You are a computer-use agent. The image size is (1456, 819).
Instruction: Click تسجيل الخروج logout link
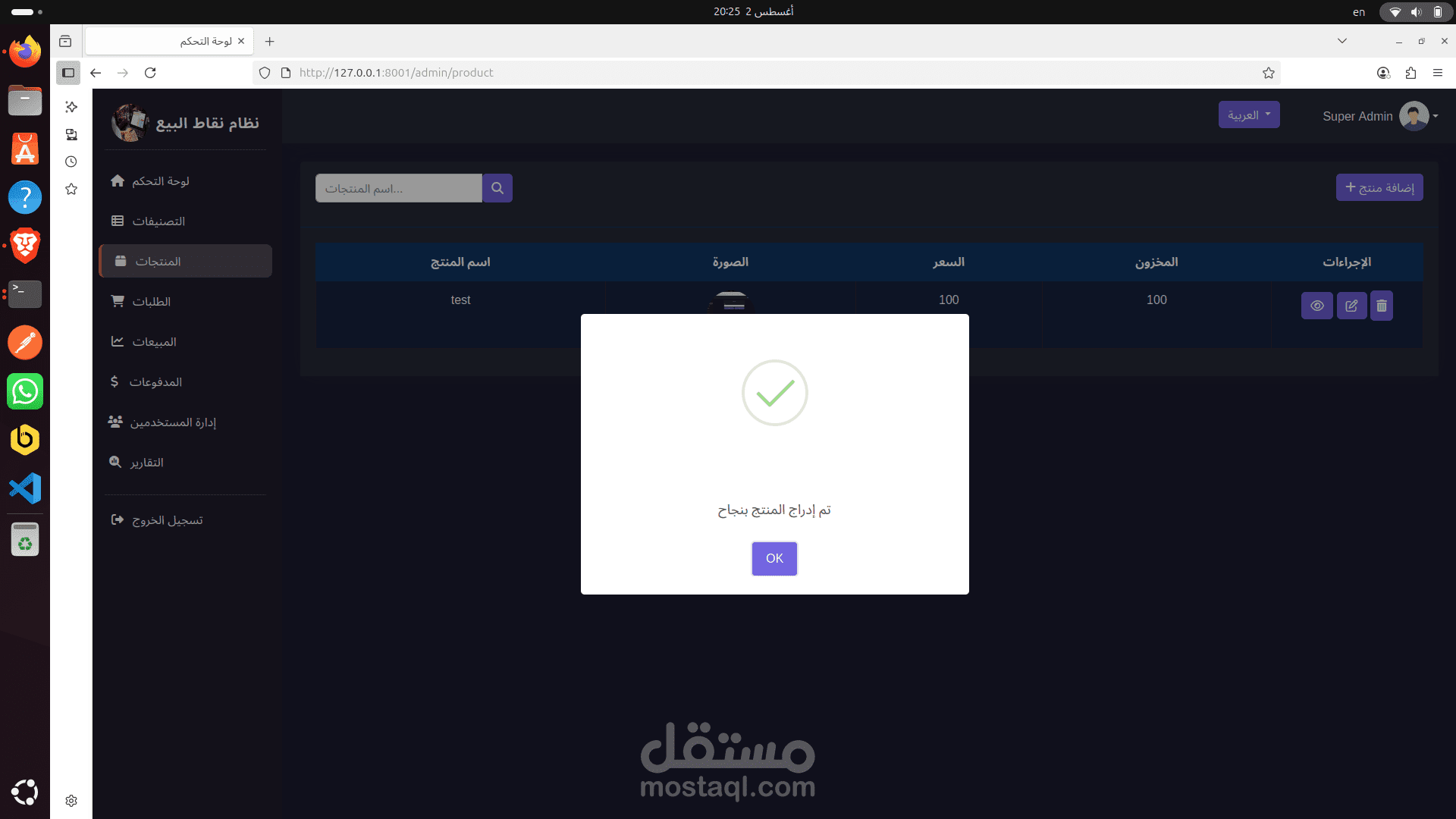click(157, 520)
